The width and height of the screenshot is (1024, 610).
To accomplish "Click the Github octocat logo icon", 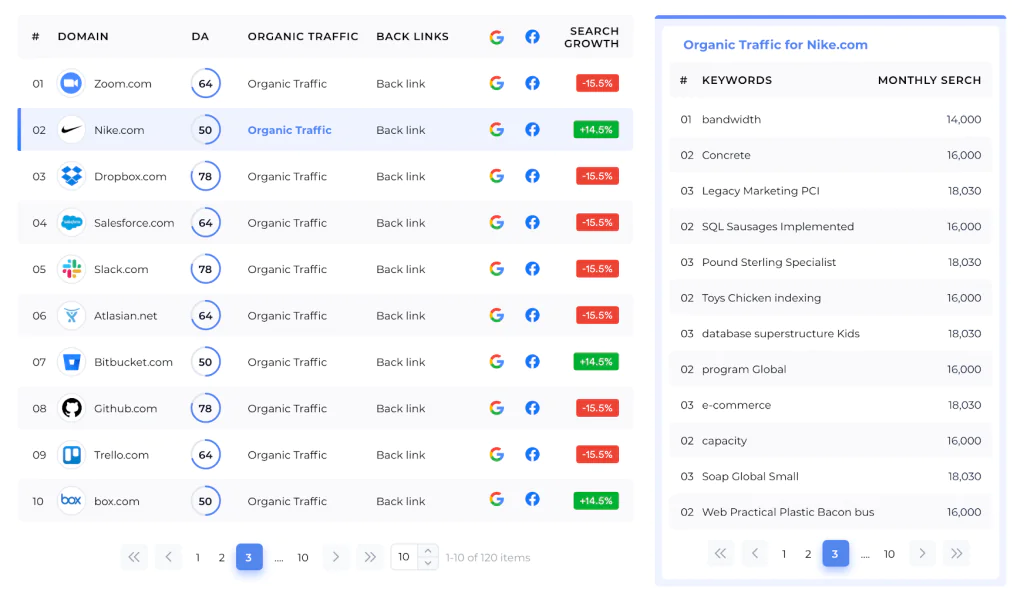I will [x=71, y=408].
